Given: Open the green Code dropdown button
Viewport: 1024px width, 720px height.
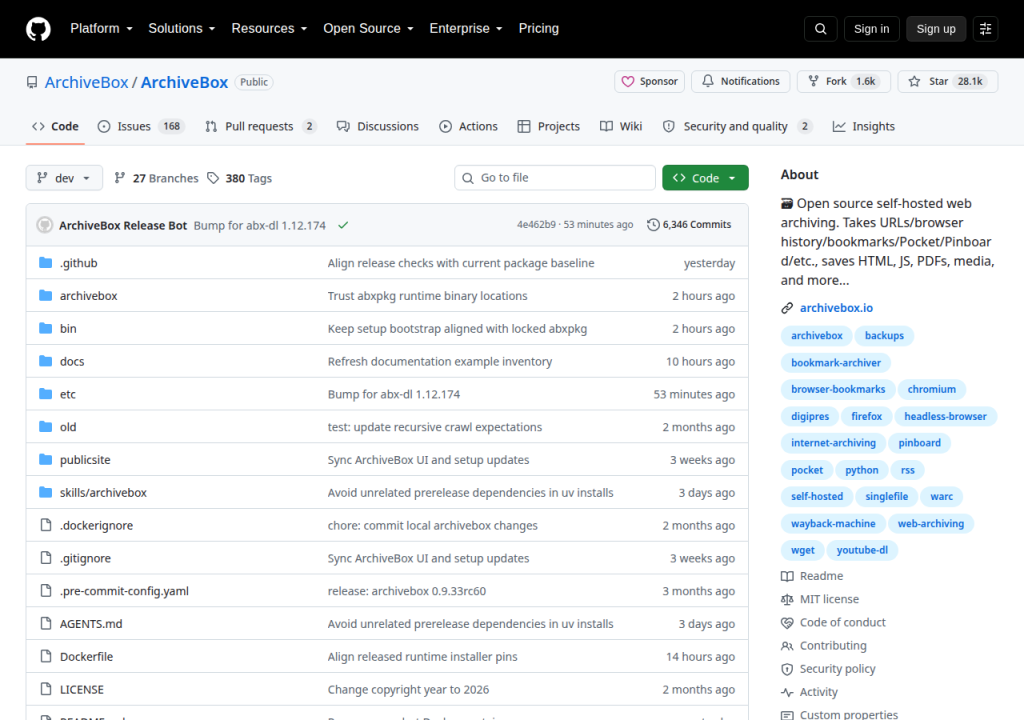Looking at the screenshot, I should click(x=705, y=178).
